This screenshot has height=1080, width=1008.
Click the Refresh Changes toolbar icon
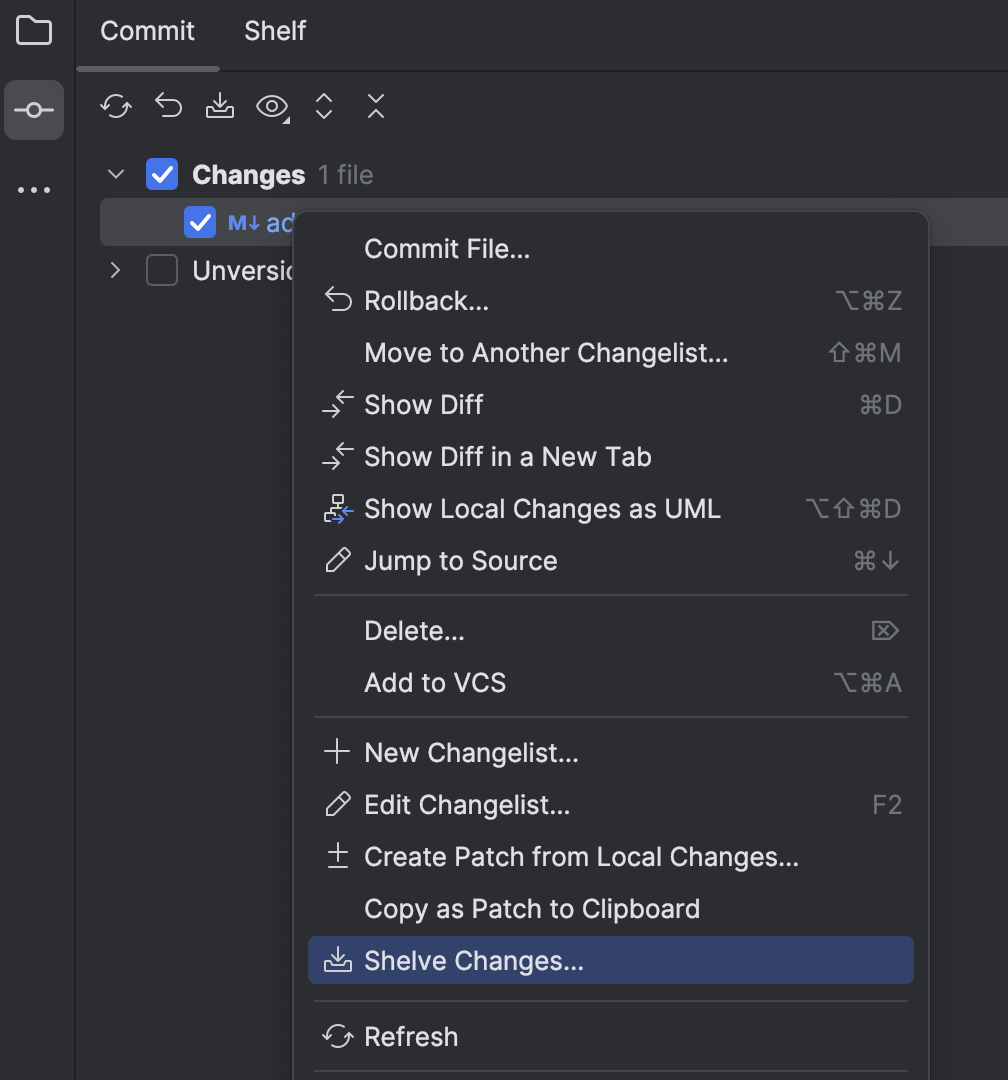click(x=115, y=106)
